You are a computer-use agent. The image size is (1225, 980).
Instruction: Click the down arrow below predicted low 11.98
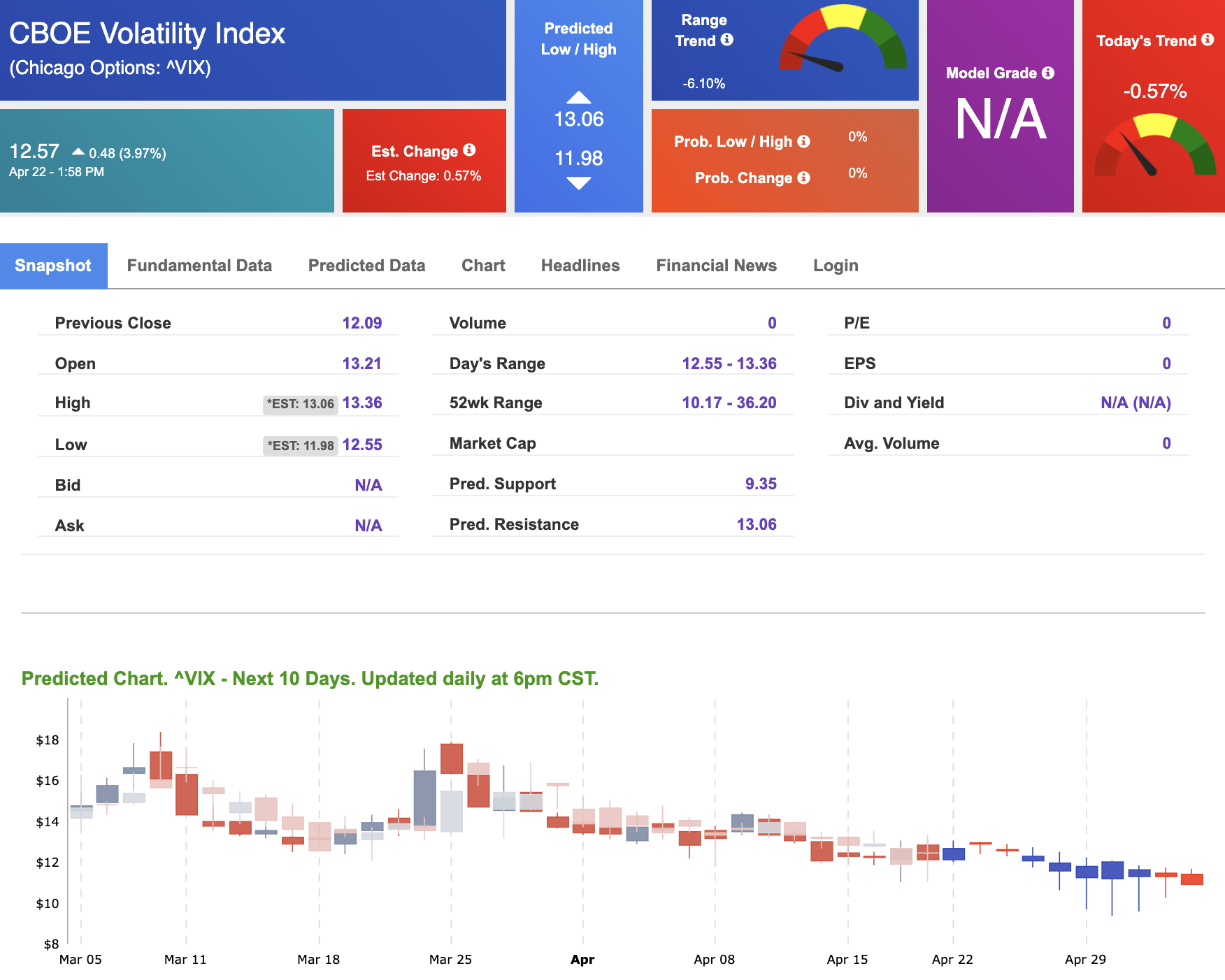[579, 183]
